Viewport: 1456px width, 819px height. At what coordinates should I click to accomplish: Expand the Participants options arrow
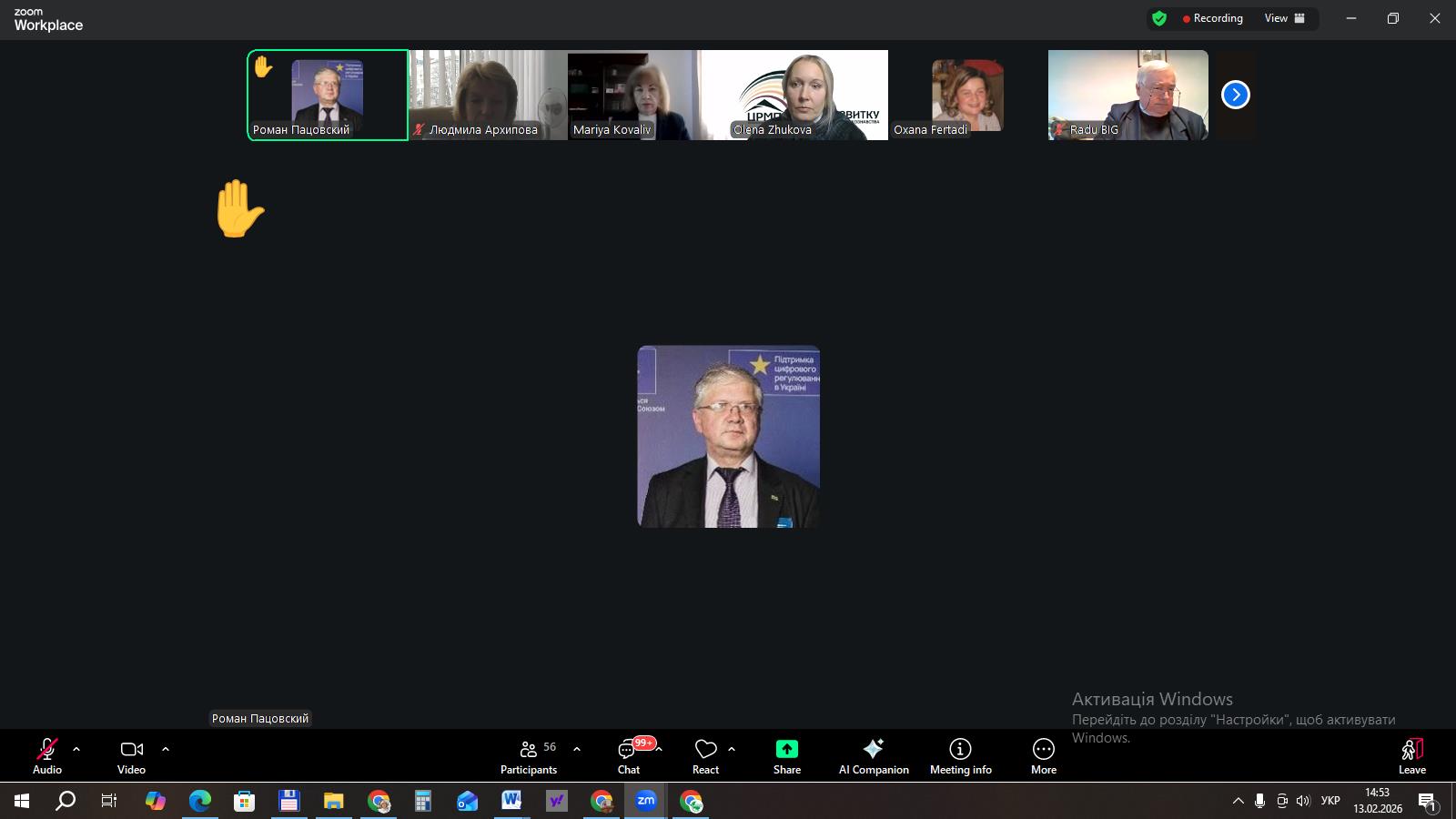(x=577, y=750)
